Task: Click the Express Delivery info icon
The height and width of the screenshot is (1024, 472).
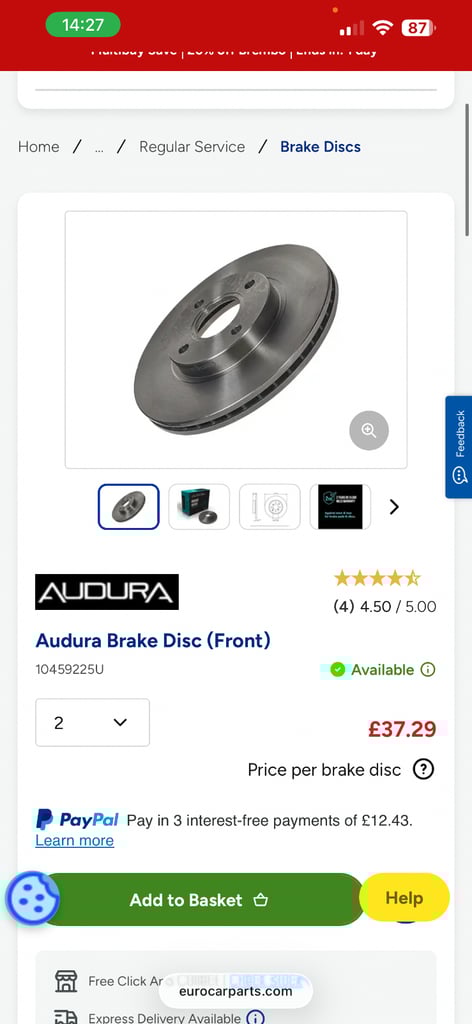Action: click(255, 1017)
